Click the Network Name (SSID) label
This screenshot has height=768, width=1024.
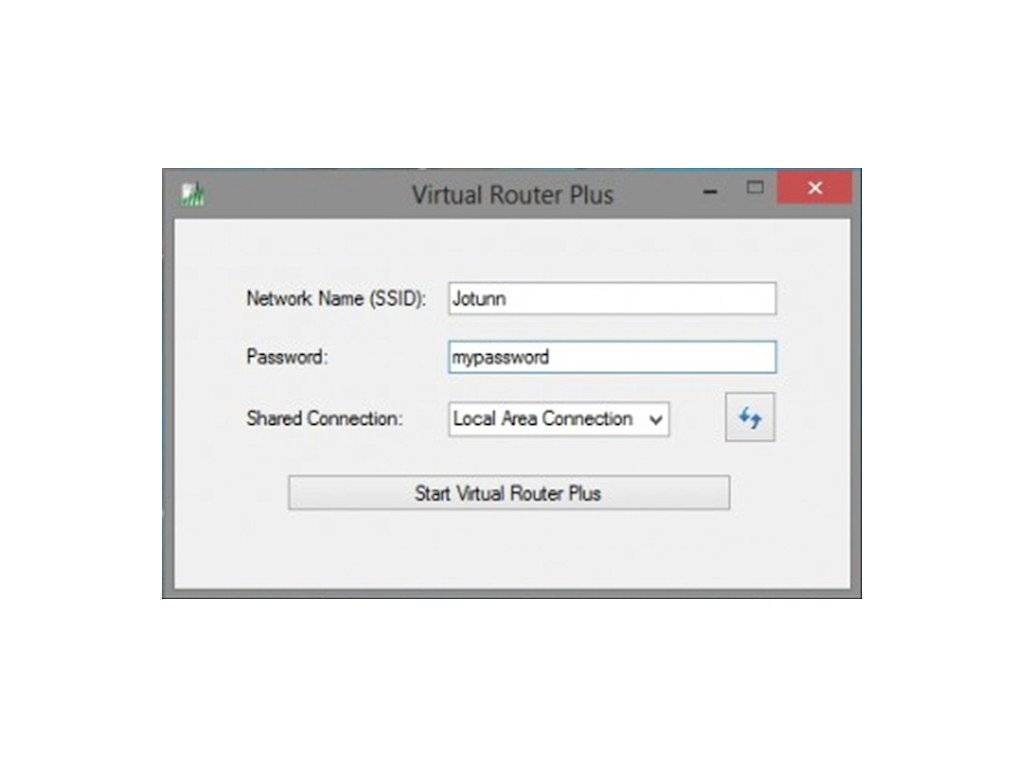click(x=336, y=298)
